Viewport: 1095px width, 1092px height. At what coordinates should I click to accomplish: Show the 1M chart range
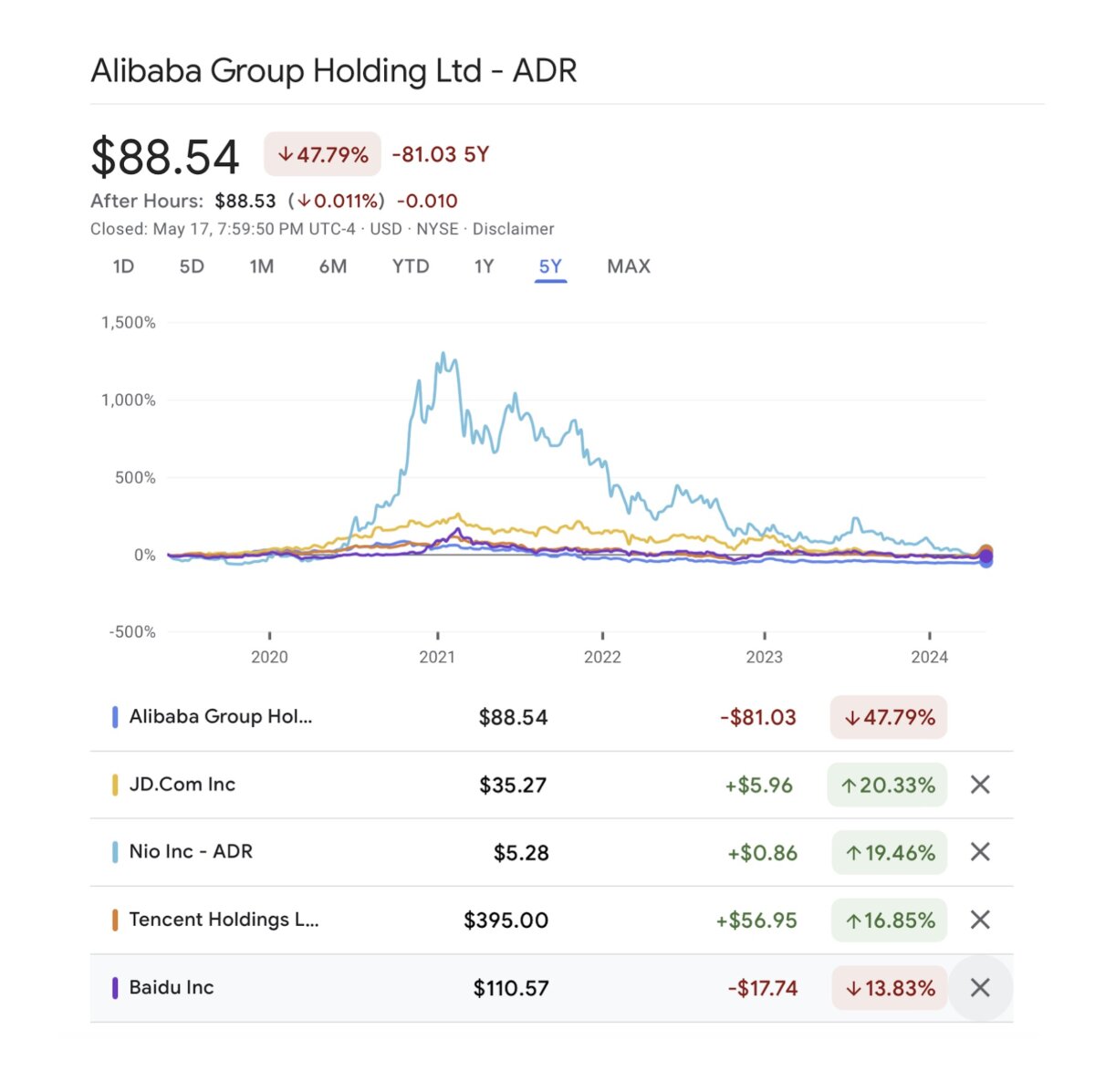pyautogui.click(x=262, y=266)
